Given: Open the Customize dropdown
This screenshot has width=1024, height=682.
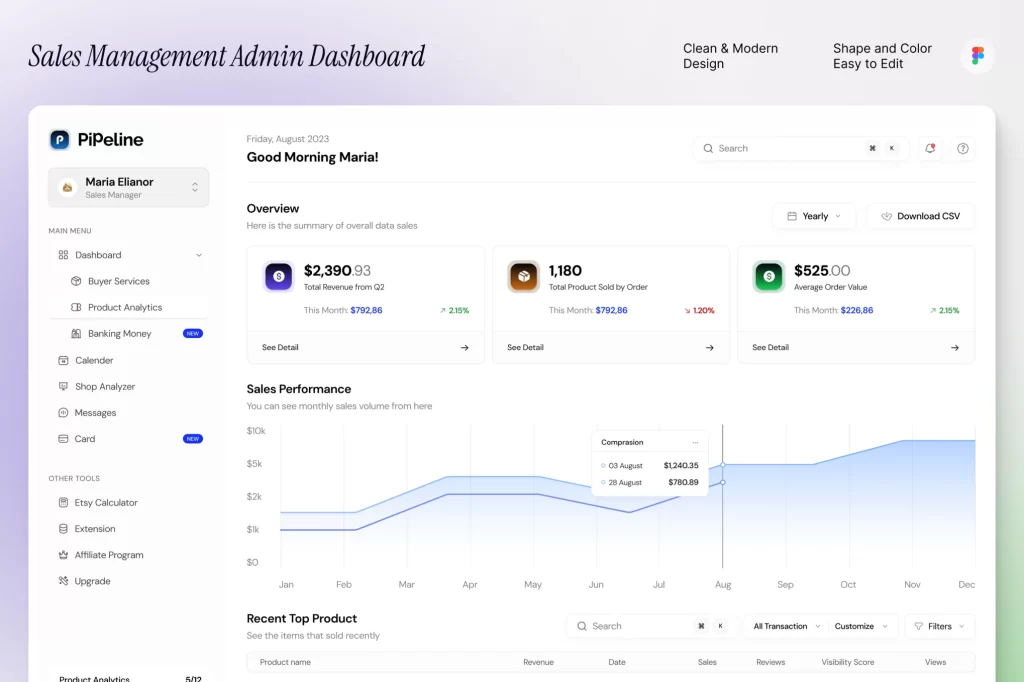Looking at the screenshot, I should [x=861, y=626].
